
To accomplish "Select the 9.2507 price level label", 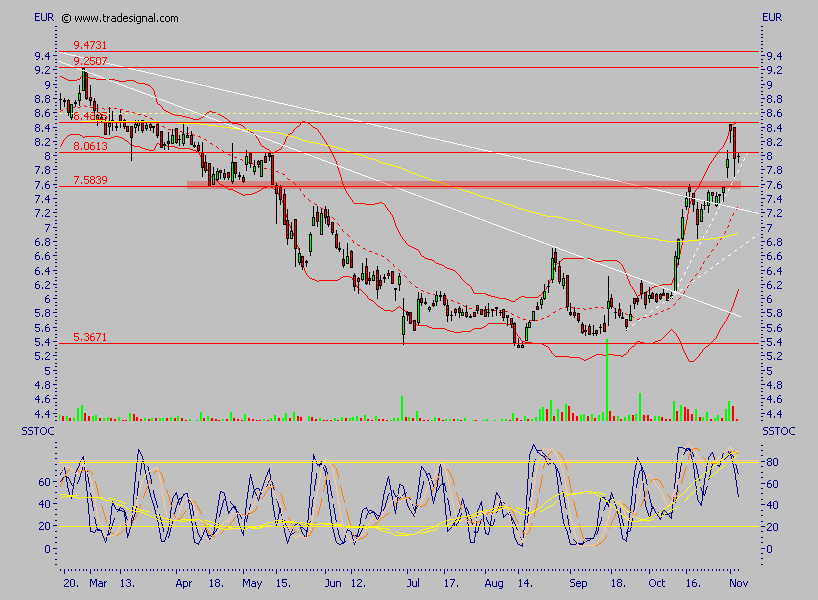I will click(90, 61).
